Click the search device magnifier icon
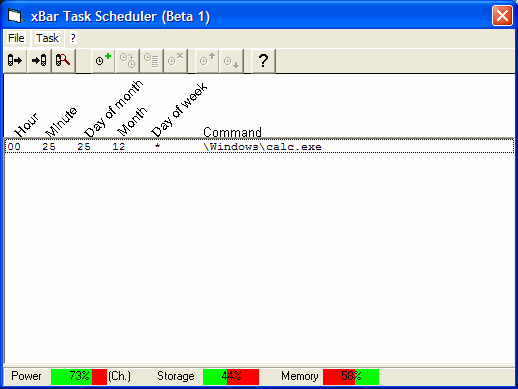This screenshot has width=518, height=389. click(63, 61)
